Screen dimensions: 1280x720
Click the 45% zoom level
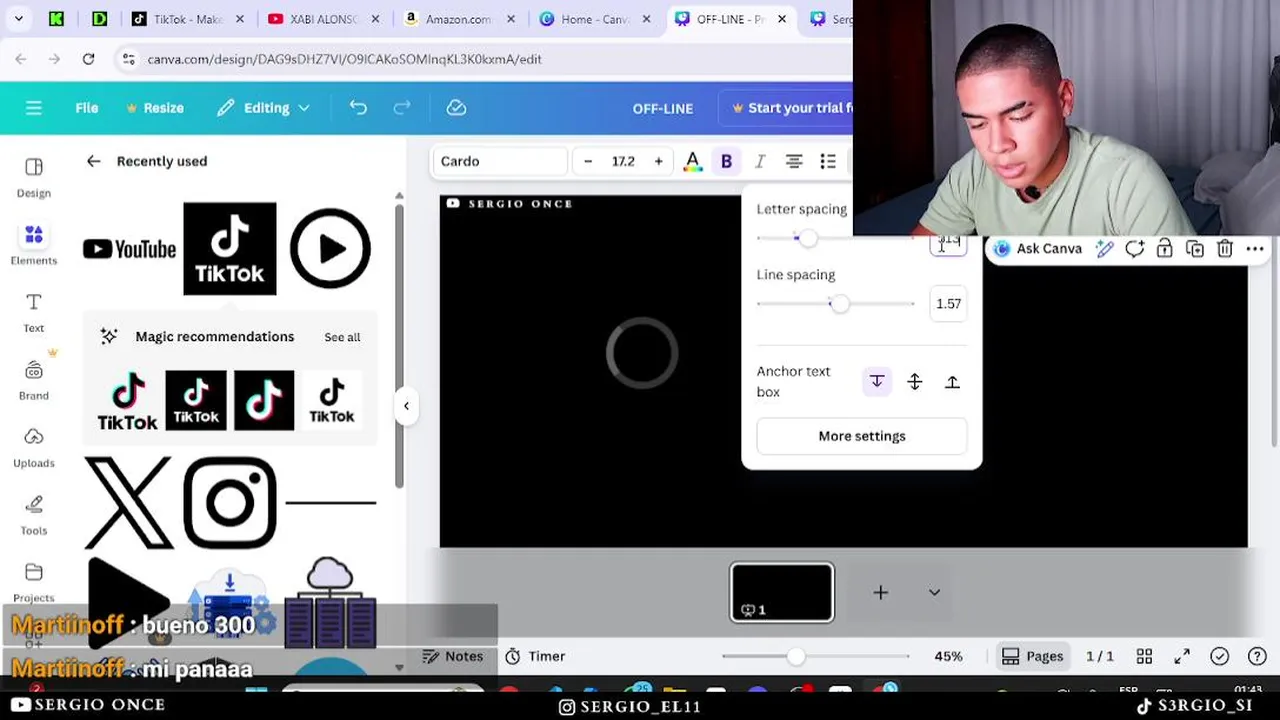(948, 656)
